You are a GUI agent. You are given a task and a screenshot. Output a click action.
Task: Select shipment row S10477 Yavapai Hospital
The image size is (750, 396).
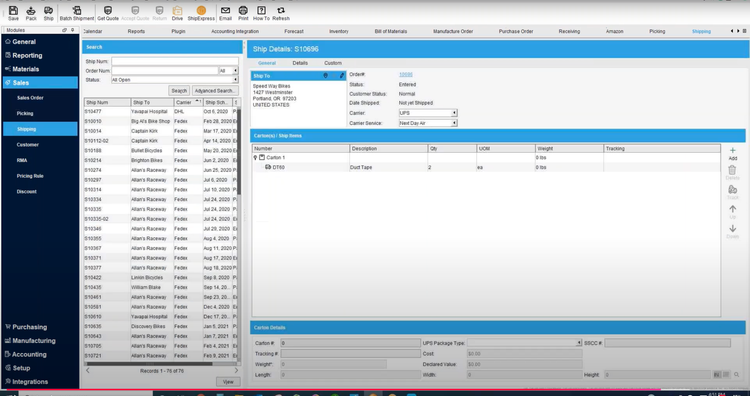[x=161, y=111]
